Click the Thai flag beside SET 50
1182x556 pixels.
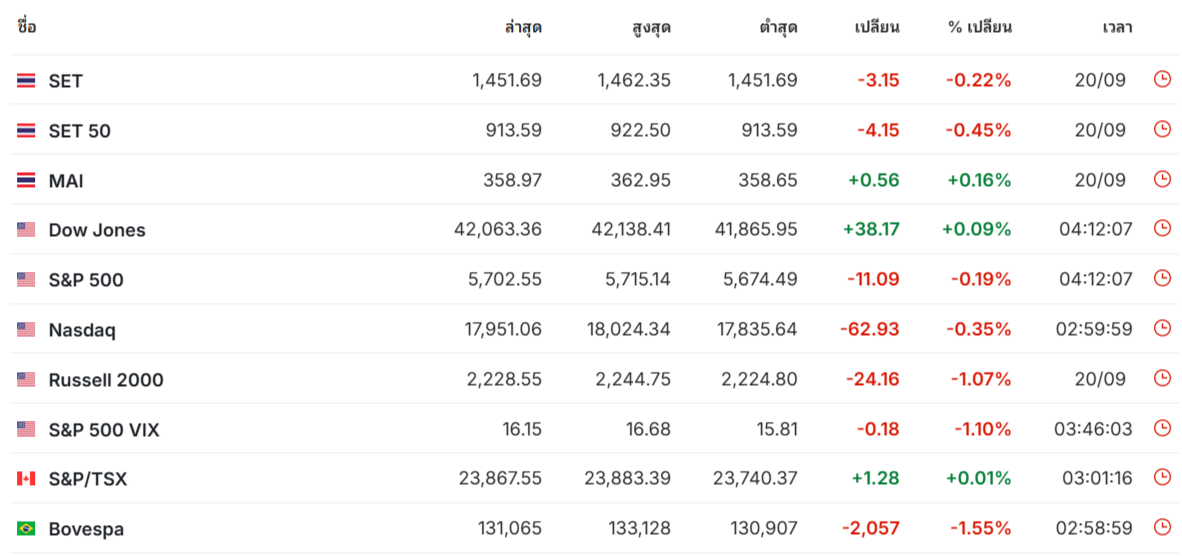tap(26, 130)
